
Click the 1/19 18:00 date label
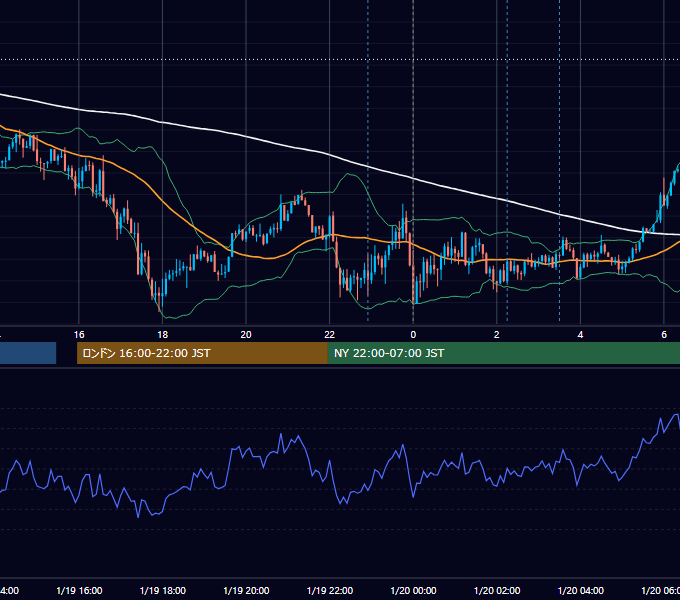tap(163, 590)
